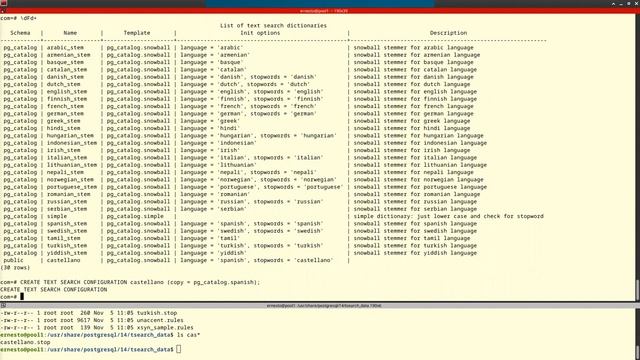The image size is (640, 360).
Task: Click 'unaccent.rules' file name in lower pane
Action: tap(160, 320)
